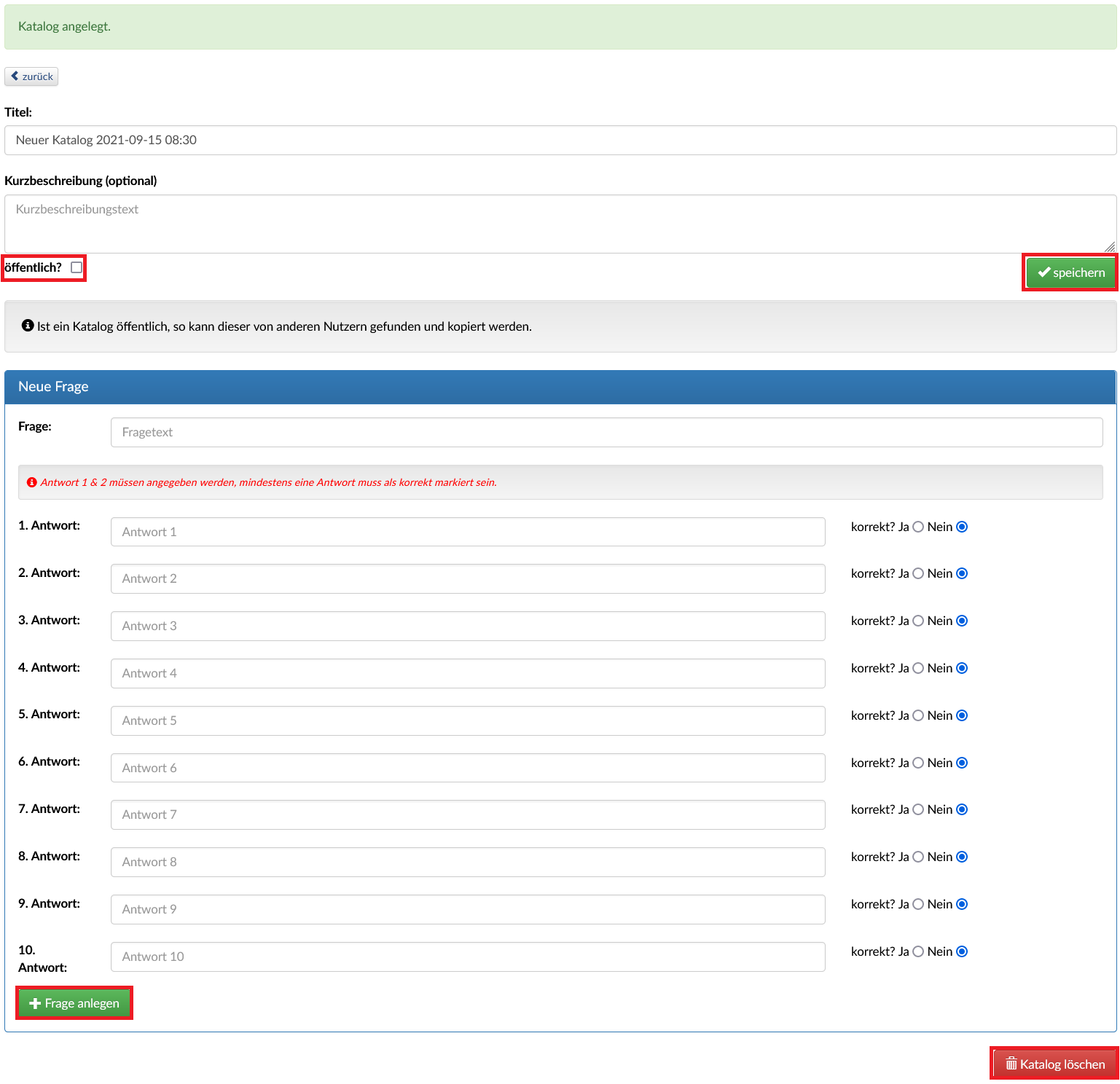
Task: Delete catalog via Katalog löschen button
Action: click(x=1054, y=1064)
